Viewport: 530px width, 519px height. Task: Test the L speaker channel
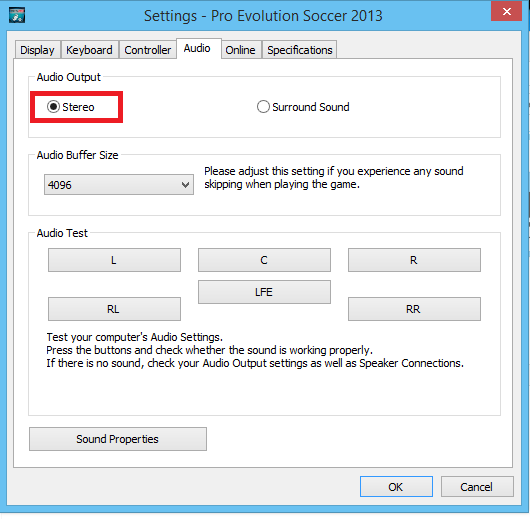(114, 260)
